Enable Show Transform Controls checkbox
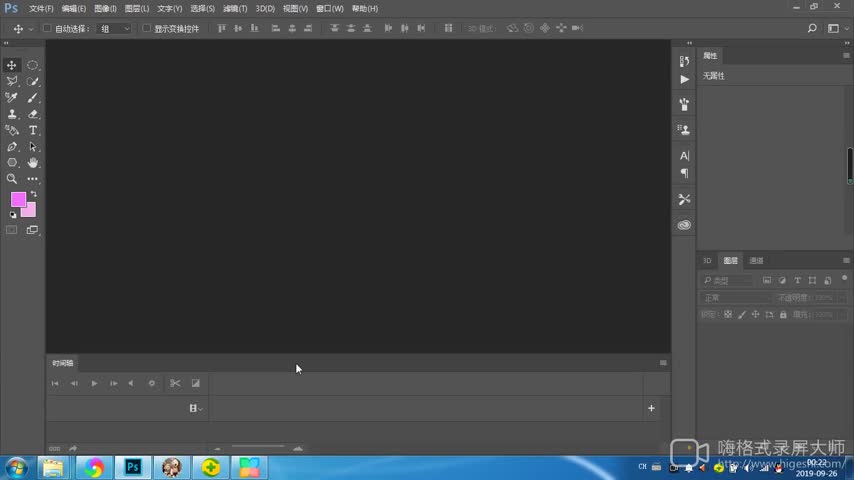This screenshot has height=480, width=854. pyautogui.click(x=147, y=28)
